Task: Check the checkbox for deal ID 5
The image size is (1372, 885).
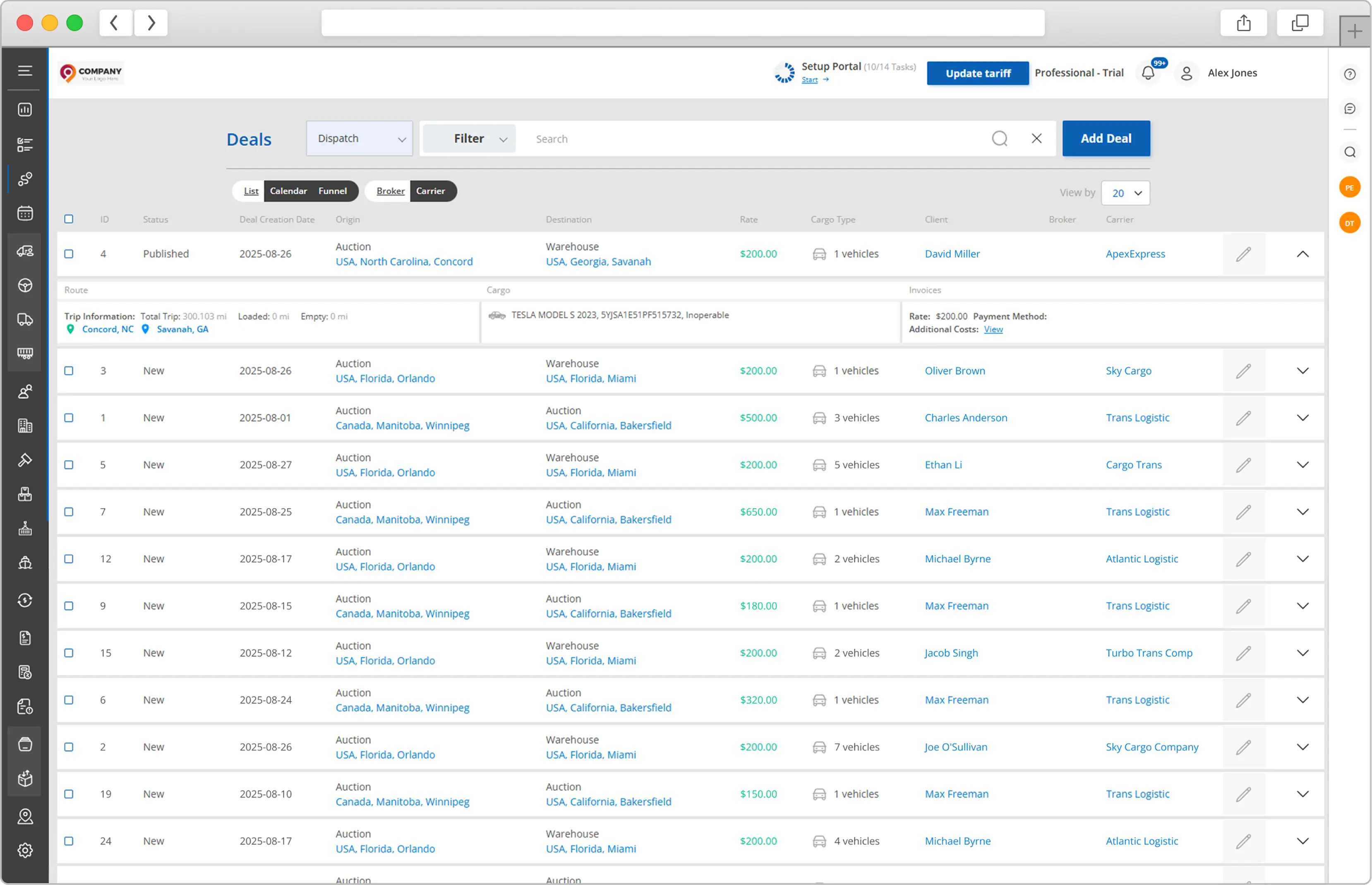Action: (69, 465)
